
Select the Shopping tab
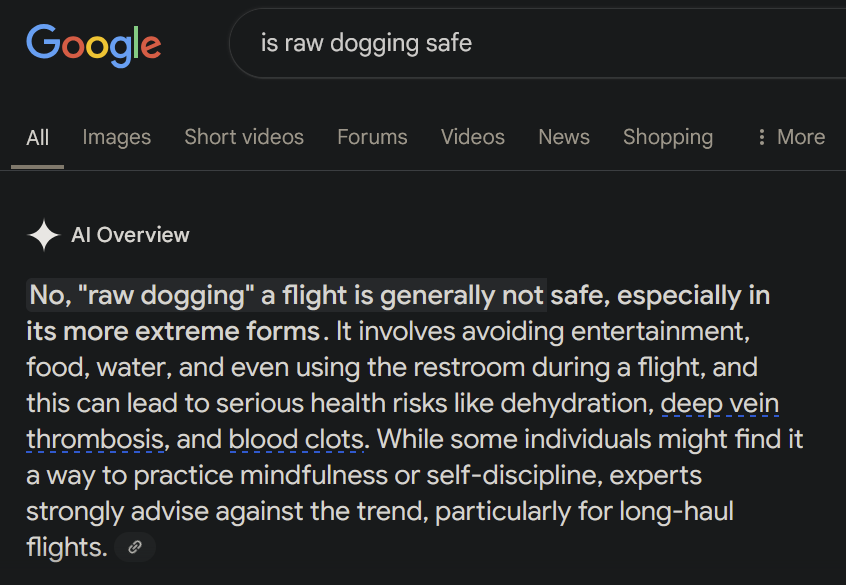pos(668,137)
